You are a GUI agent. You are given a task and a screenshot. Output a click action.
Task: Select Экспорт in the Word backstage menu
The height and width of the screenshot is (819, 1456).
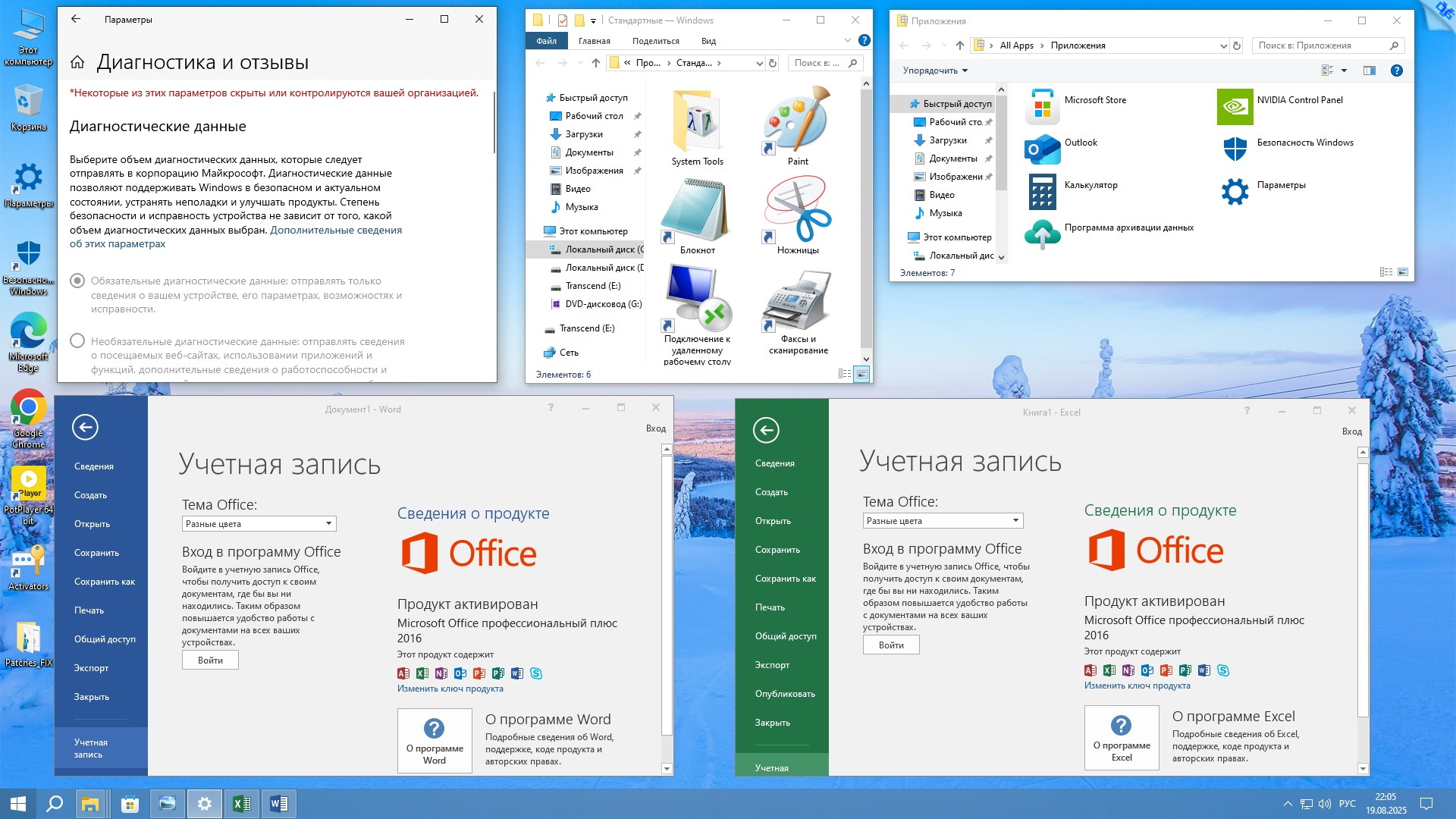pos(91,668)
